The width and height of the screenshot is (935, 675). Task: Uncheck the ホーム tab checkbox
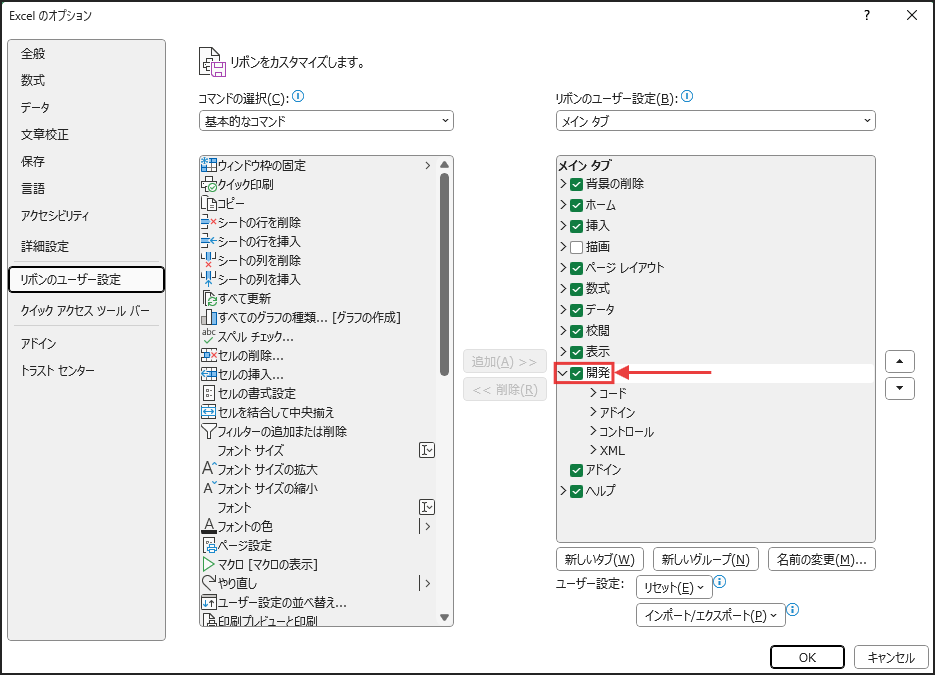point(576,205)
